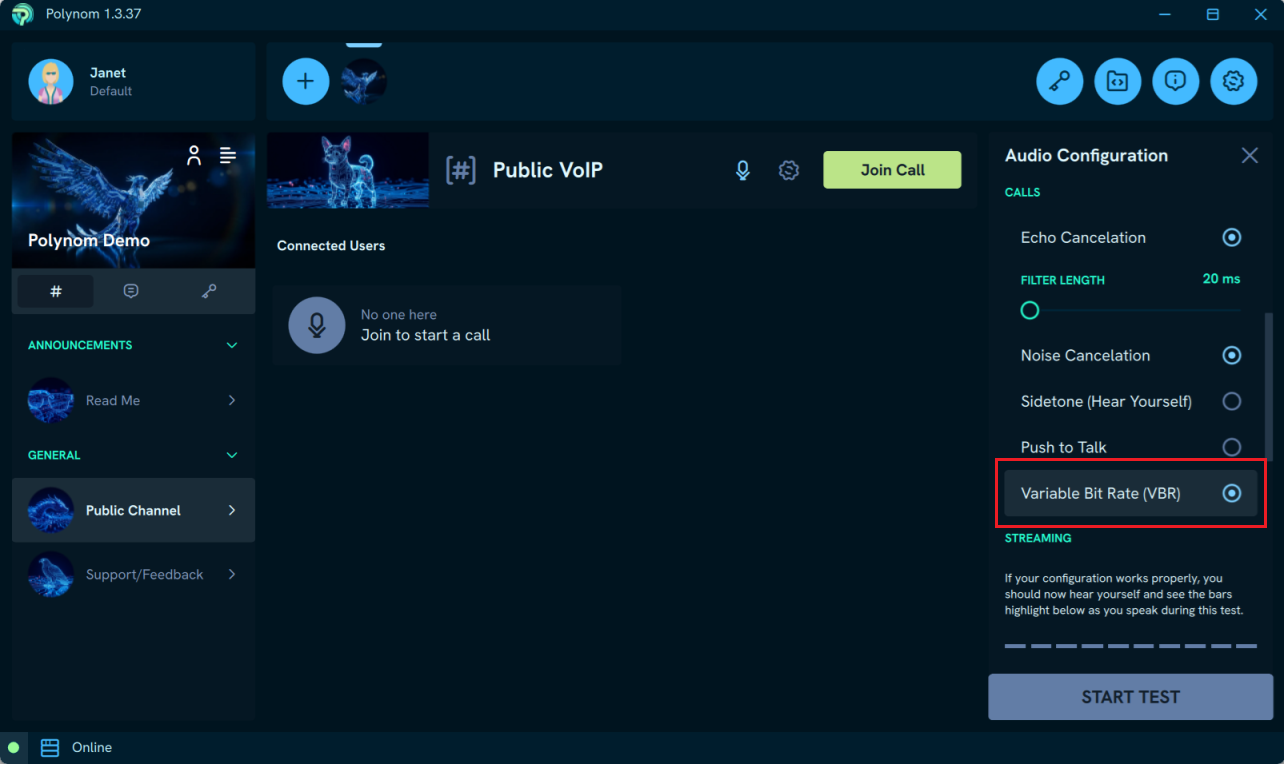Open the channel microphone settings icon

pos(743,170)
